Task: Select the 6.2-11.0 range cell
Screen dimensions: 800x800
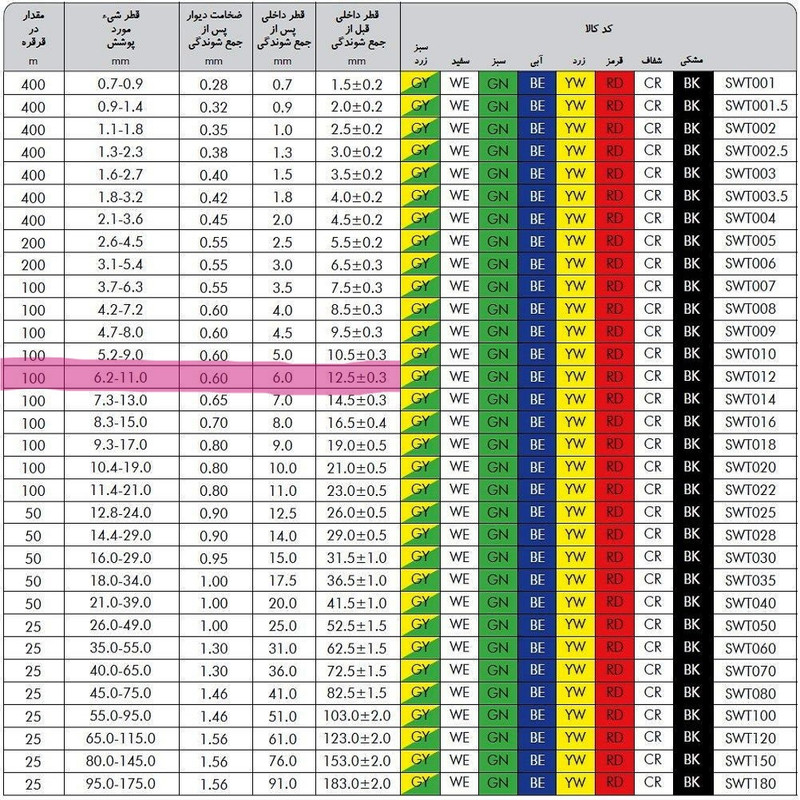Action: click(122, 376)
